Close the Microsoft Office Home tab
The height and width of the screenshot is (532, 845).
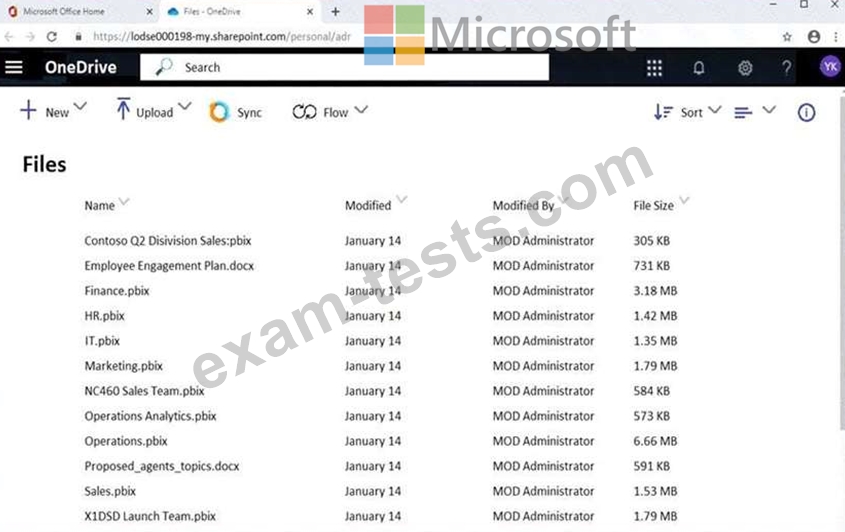point(149,11)
